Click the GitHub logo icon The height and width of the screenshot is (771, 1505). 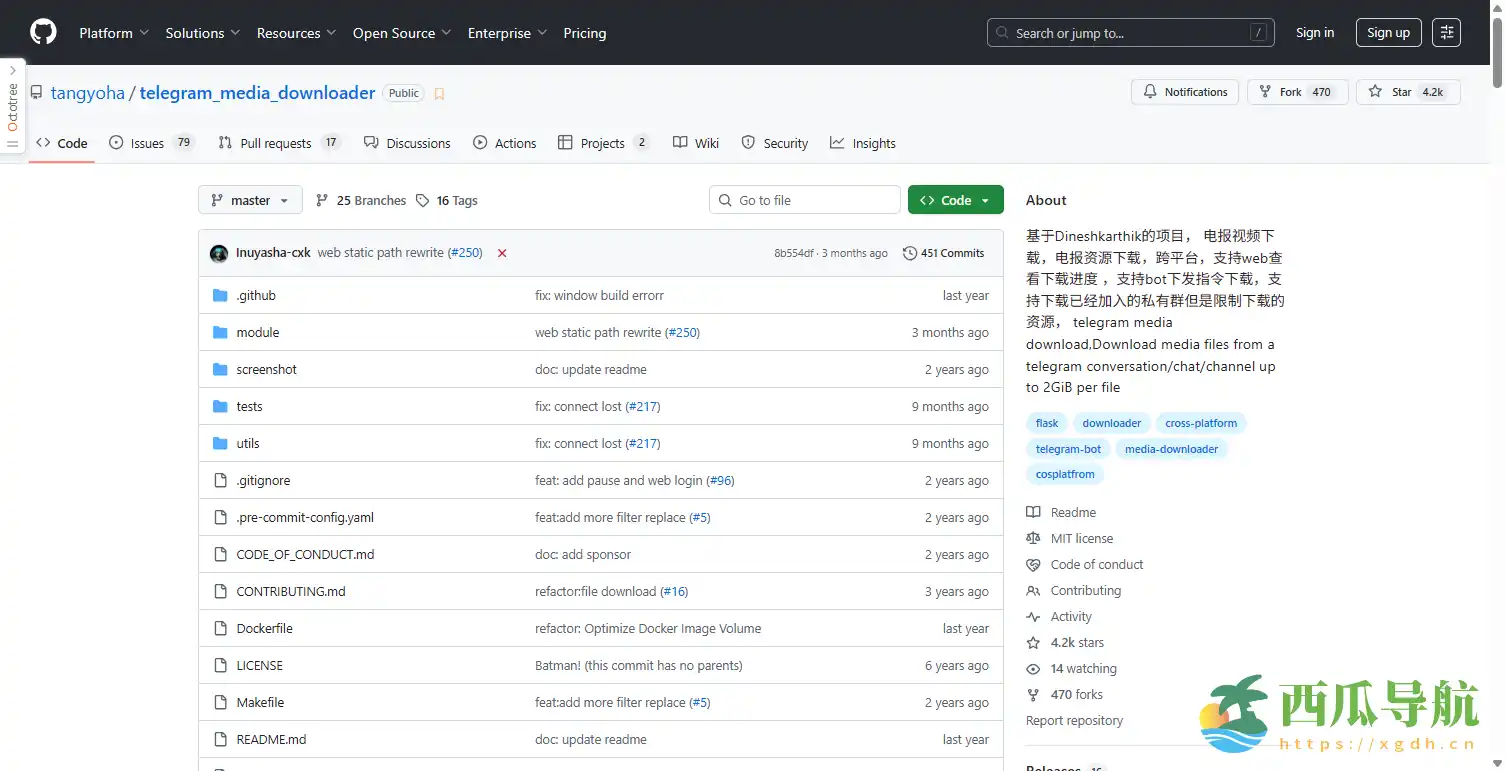(43, 33)
